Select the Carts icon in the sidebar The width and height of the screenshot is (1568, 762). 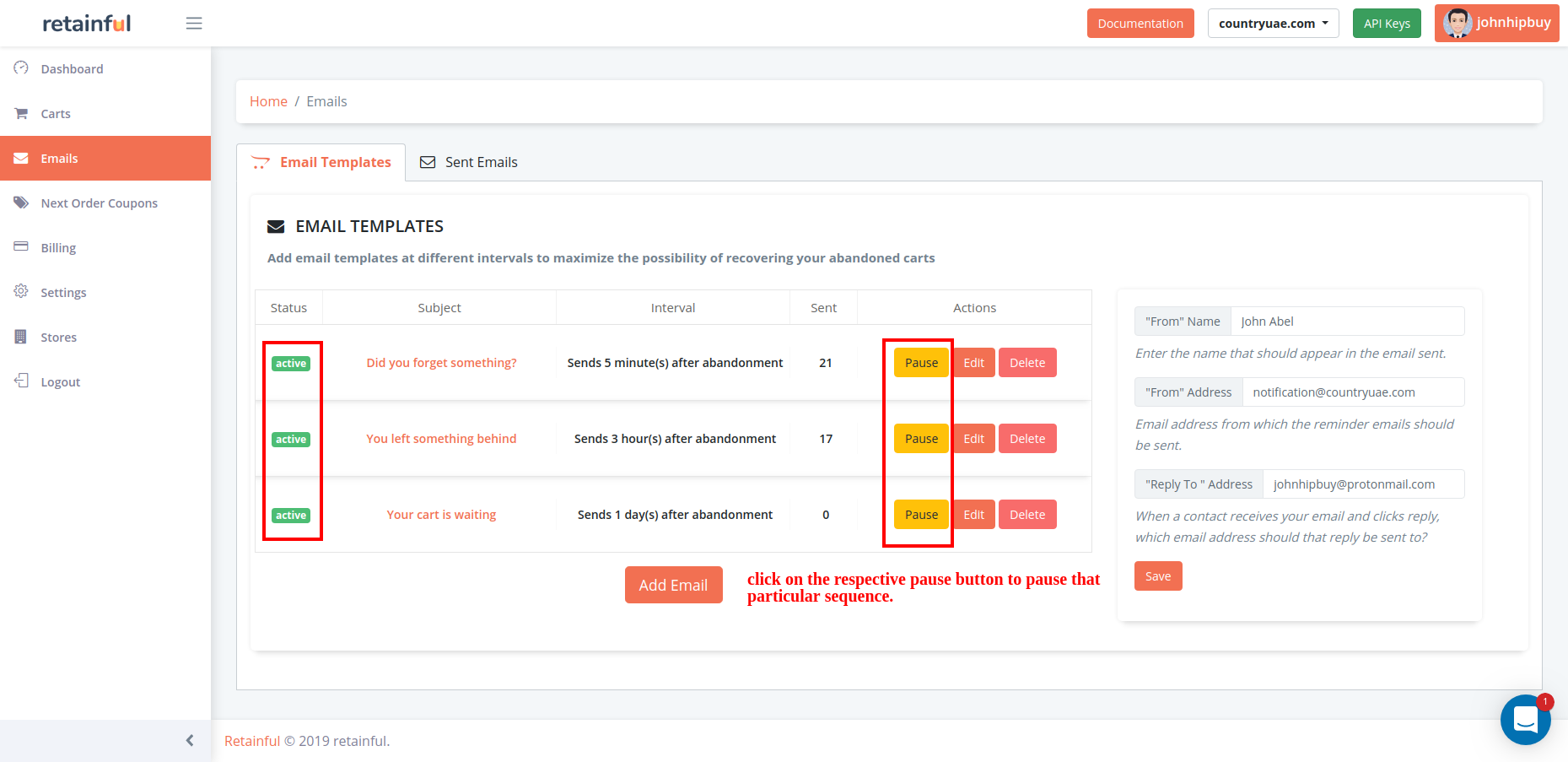20,113
